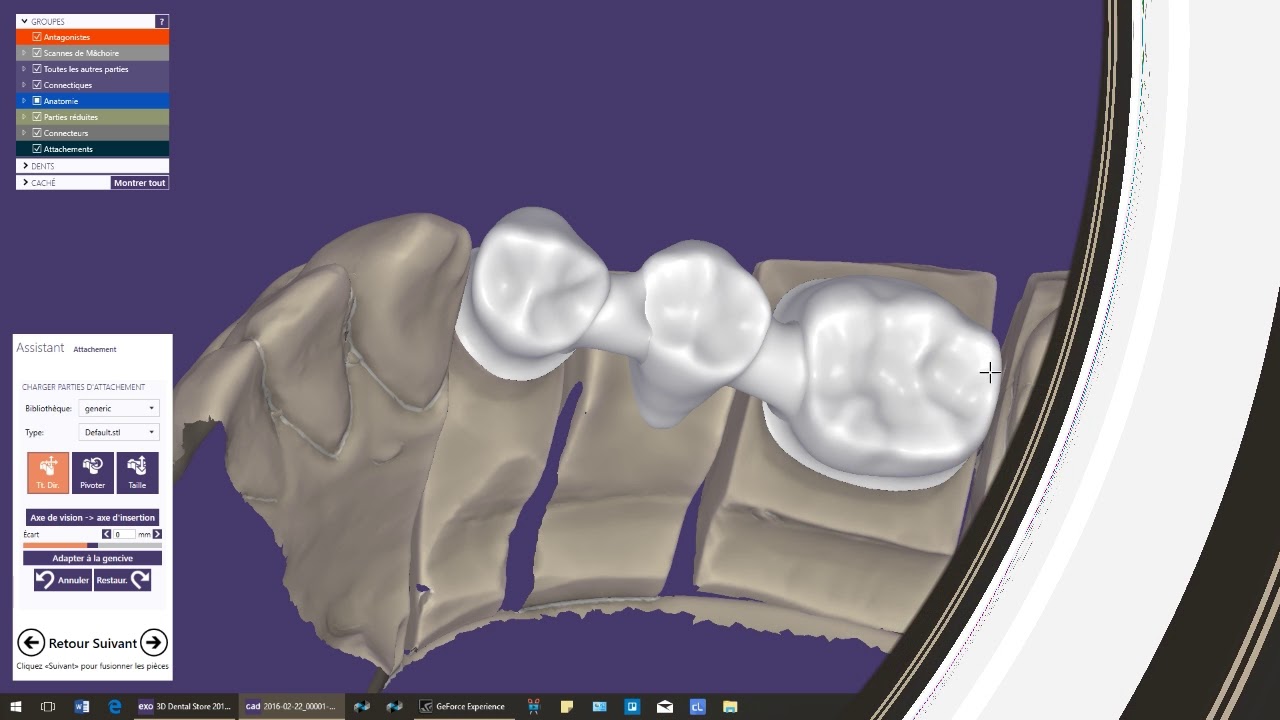Open Task View on the taskbar
The image size is (1280, 720).
tap(48, 706)
